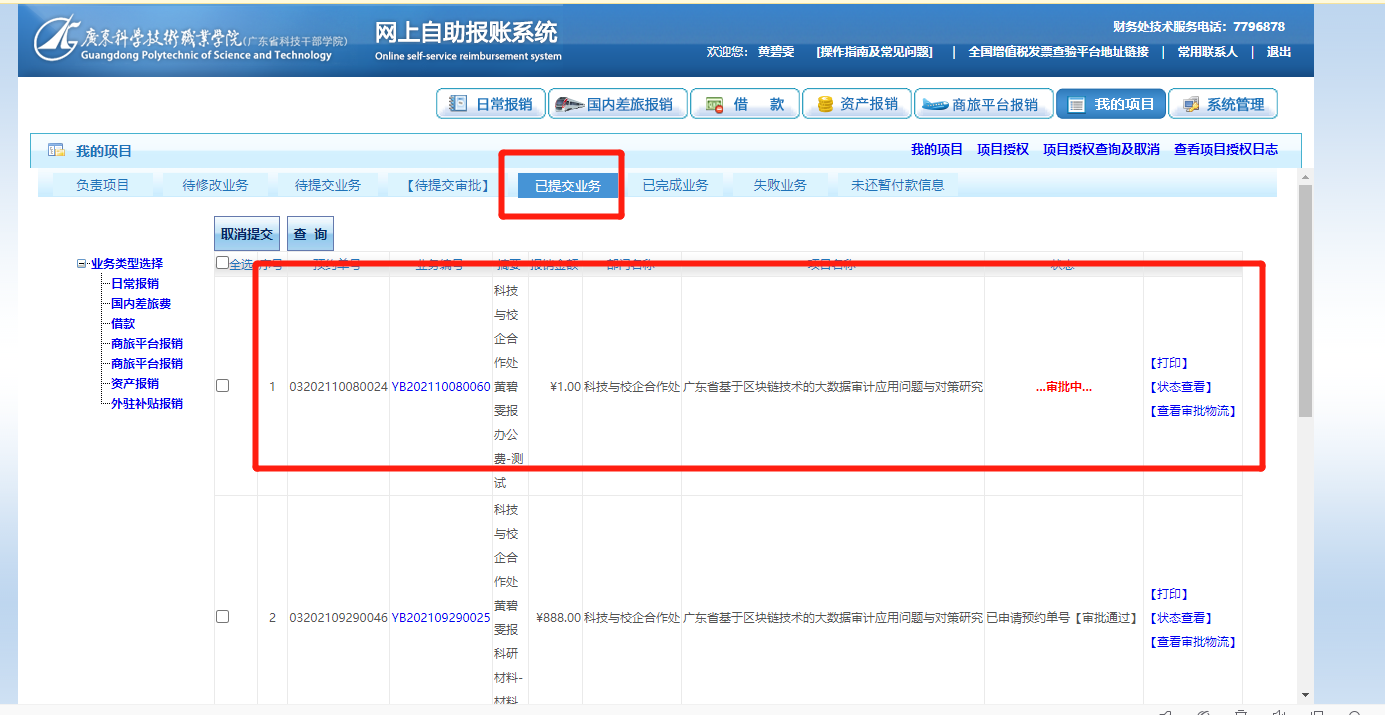This screenshot has width=1385, height=715.
Task: Click the 已申请预约单号【审批通过】 status
Action: click(1062, 618)
